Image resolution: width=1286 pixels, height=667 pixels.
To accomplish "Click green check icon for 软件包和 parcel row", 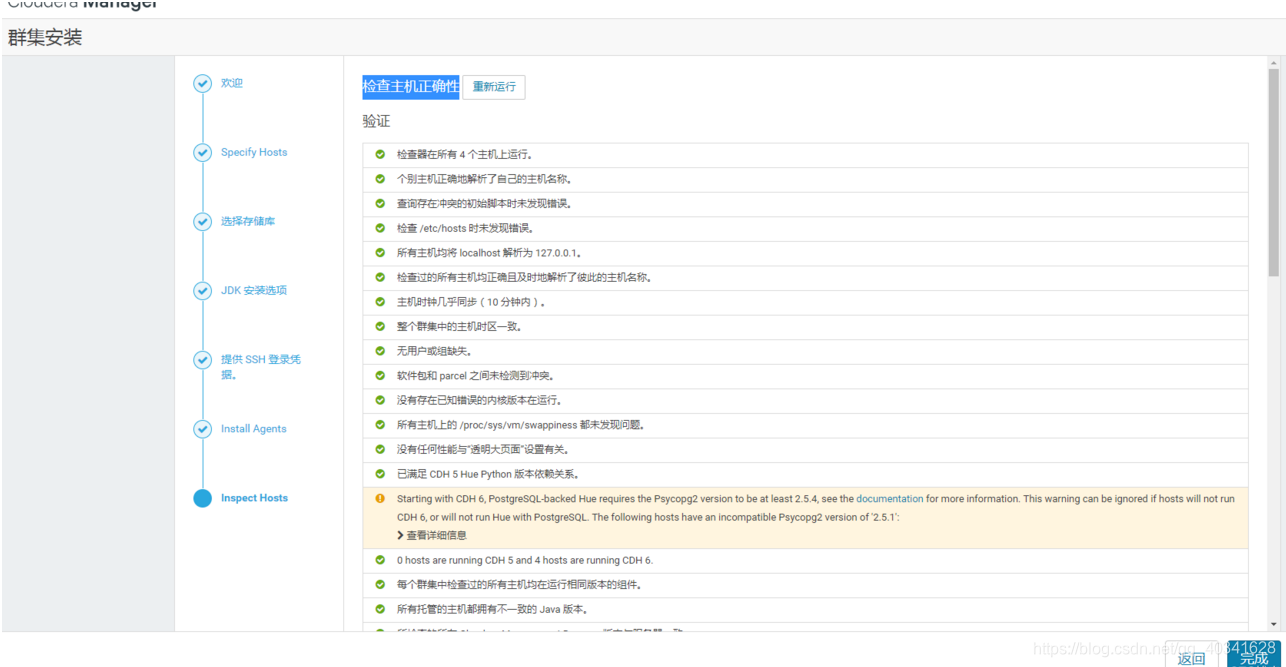I will coord(380,376).
